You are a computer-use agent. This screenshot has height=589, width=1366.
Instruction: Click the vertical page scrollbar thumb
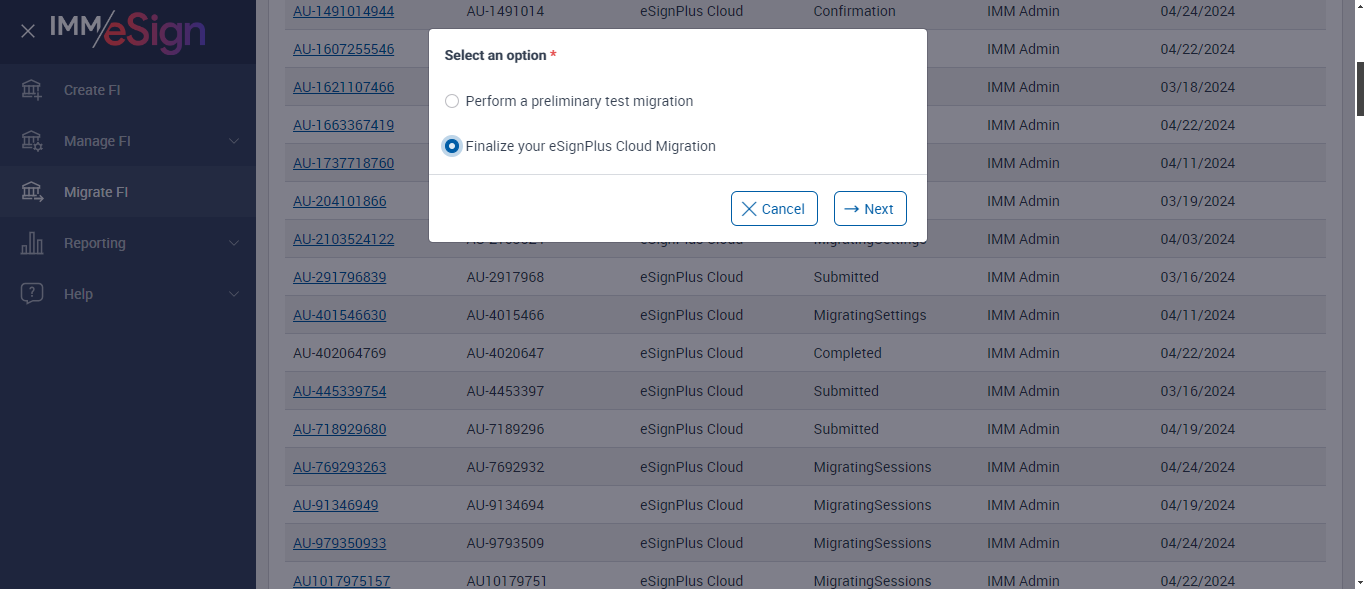[x=1360, y=88]
